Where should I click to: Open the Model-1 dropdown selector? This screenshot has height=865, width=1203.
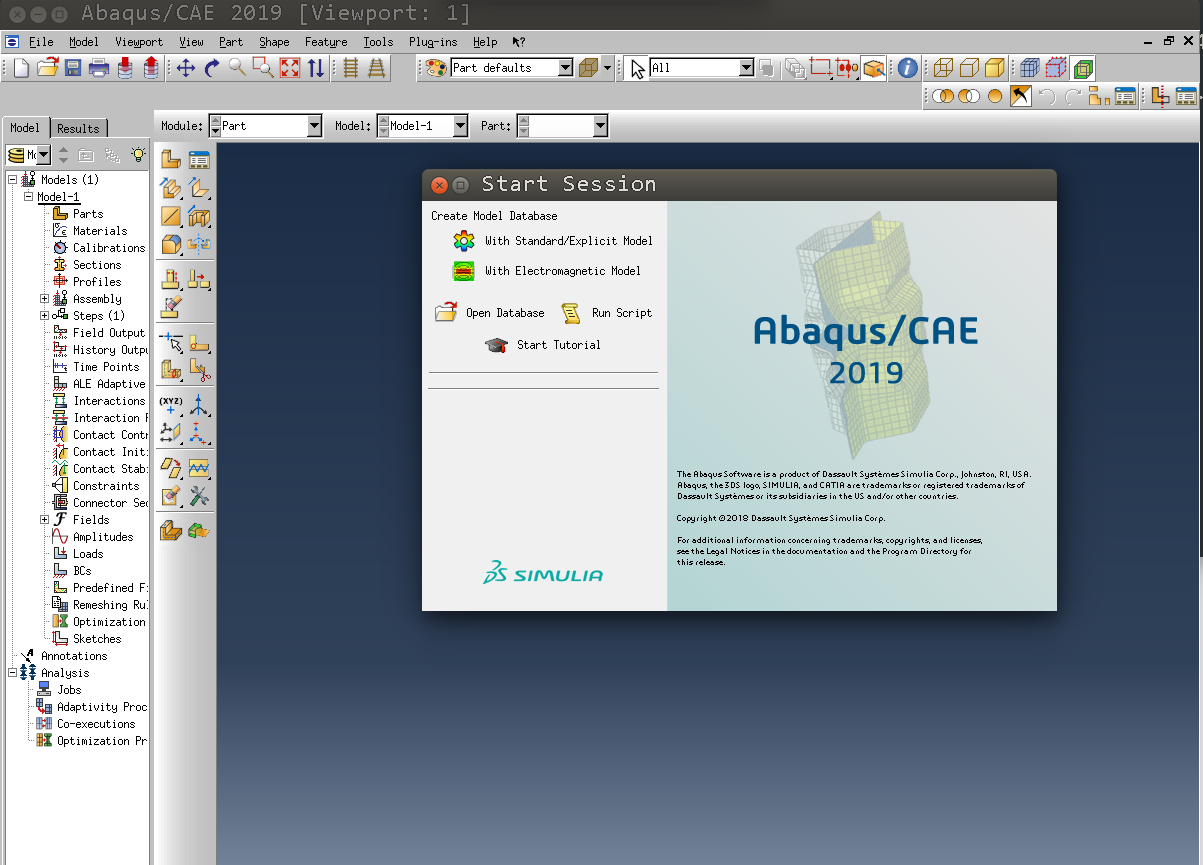point(460,126)
